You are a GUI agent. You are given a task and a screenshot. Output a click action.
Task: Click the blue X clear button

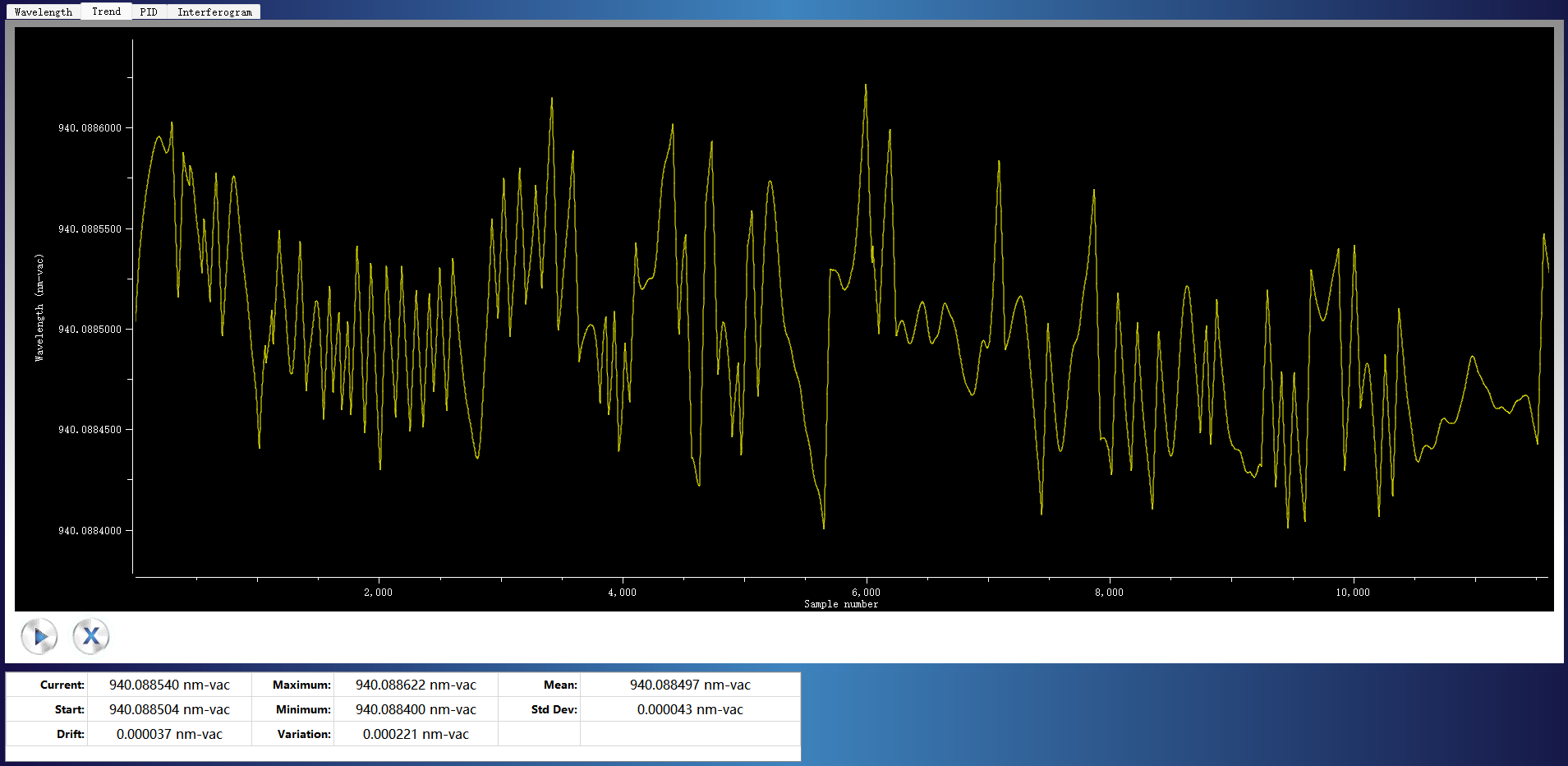[x=91, y=636]
